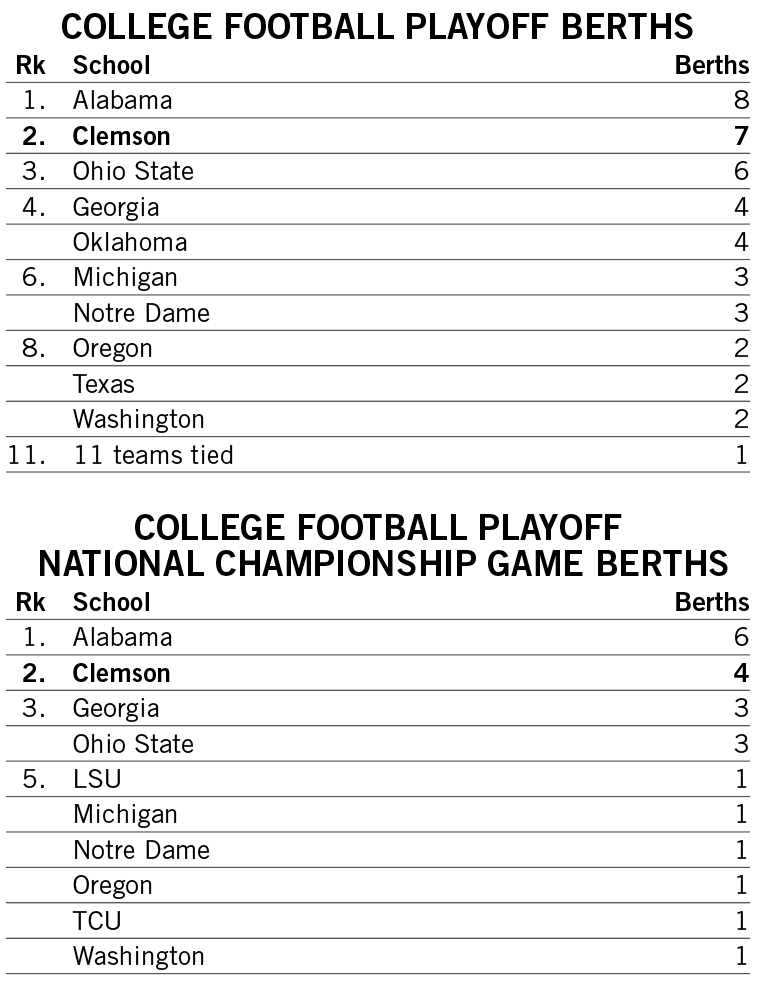
Task: Click Alabama's championship berth count of 6
Action: tap(740, 638)
